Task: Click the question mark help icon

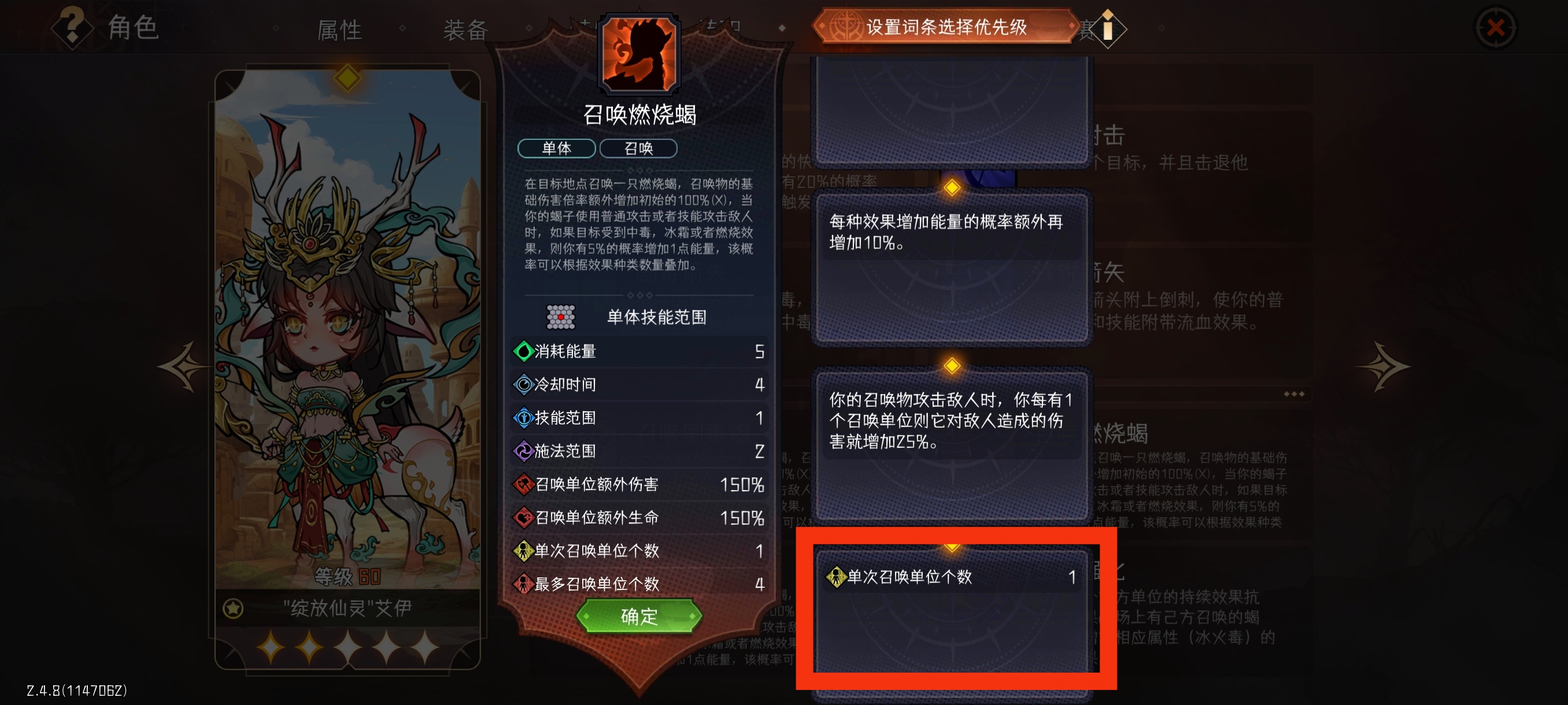Action: pyautogui.click(x=72, y=27)
